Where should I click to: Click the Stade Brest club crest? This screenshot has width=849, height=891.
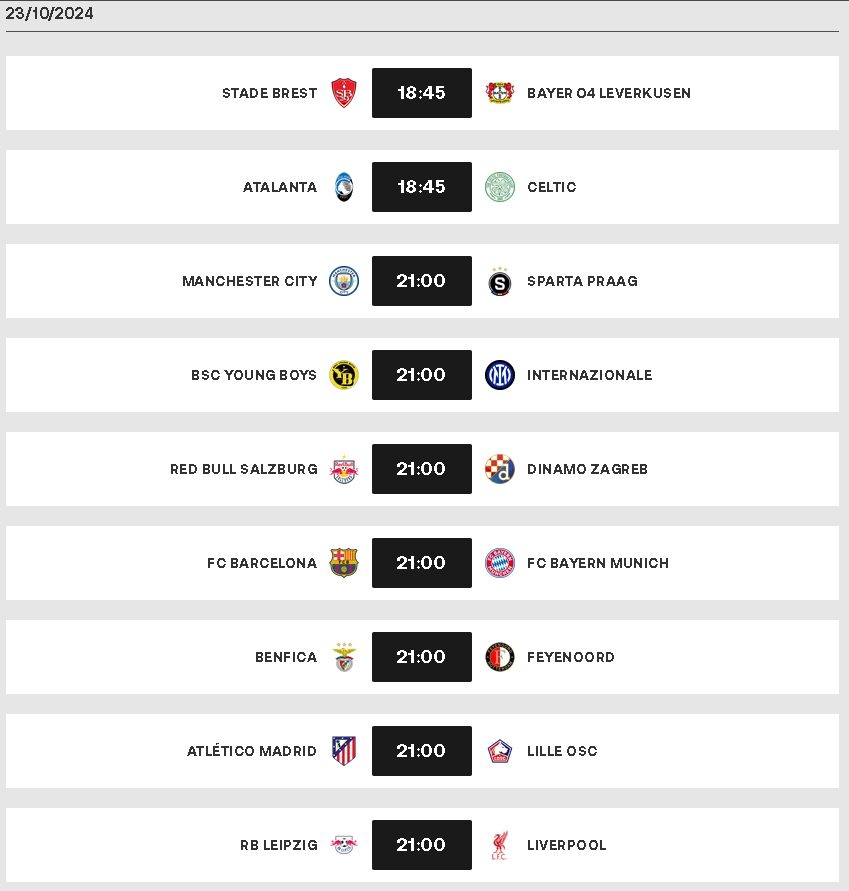coord(344,93)
